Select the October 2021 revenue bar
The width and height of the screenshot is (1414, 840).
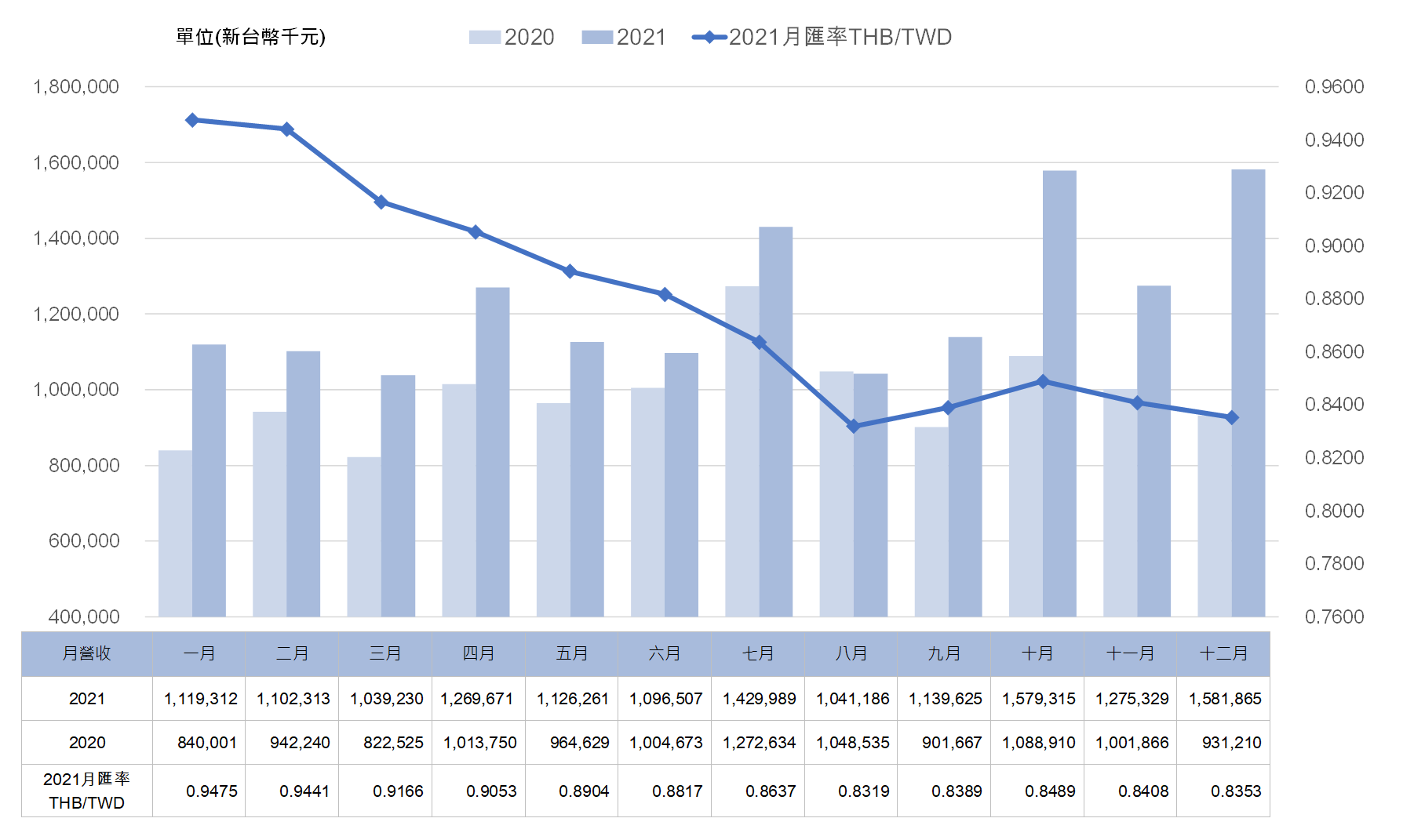(x=1059, y=394)
